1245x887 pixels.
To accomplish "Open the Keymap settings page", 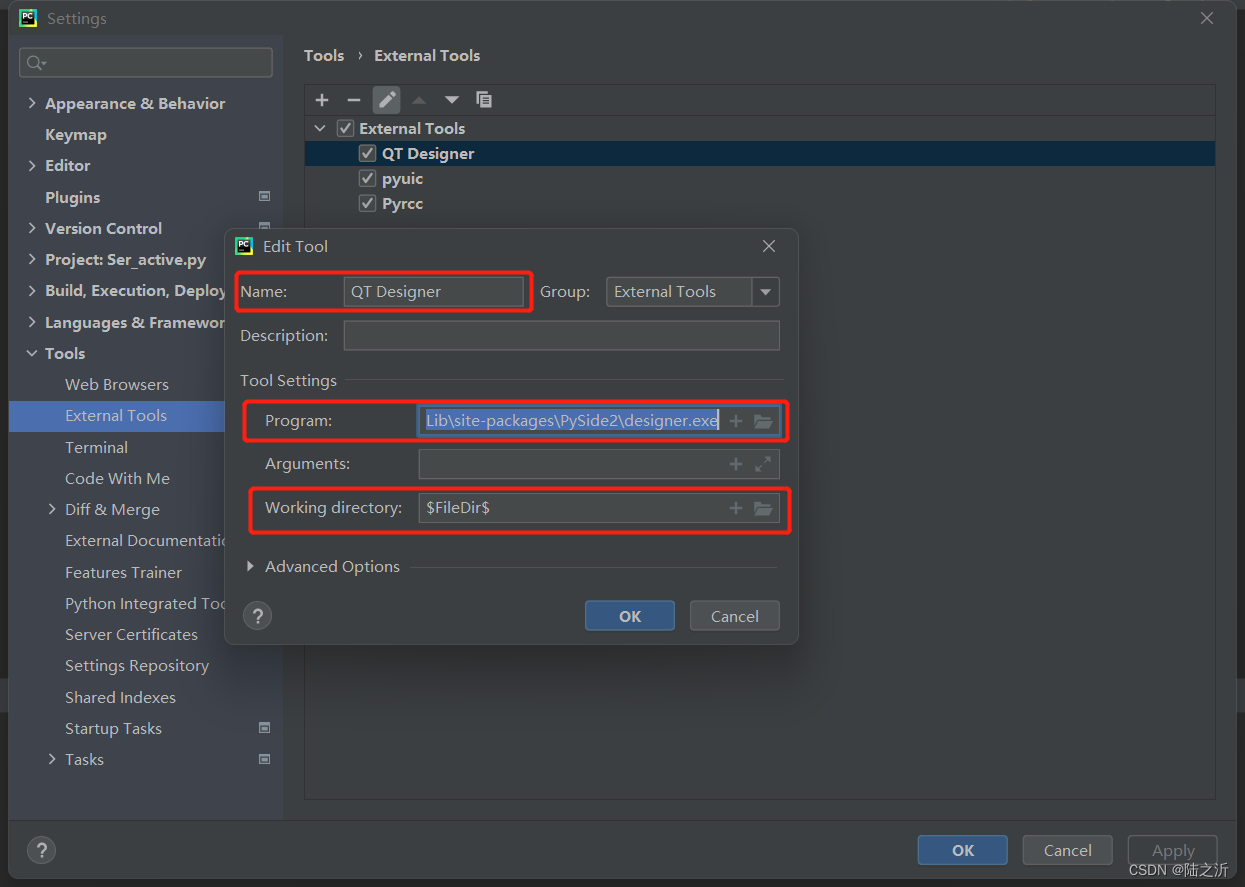I will click(x=76, y=134).
